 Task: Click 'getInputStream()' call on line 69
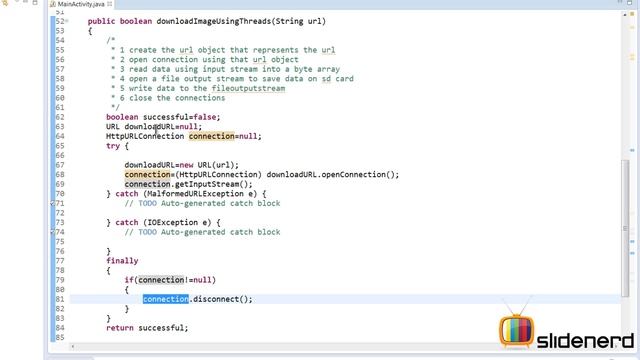[211, 184]
